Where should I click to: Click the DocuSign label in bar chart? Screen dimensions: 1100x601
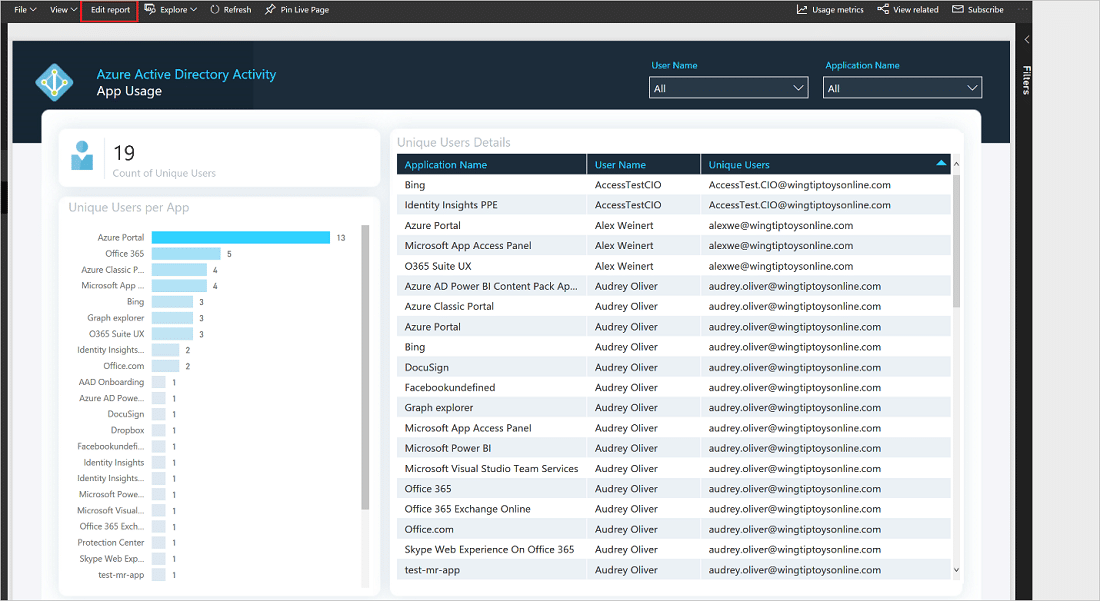pyautogui.click(x=126, y=414)
